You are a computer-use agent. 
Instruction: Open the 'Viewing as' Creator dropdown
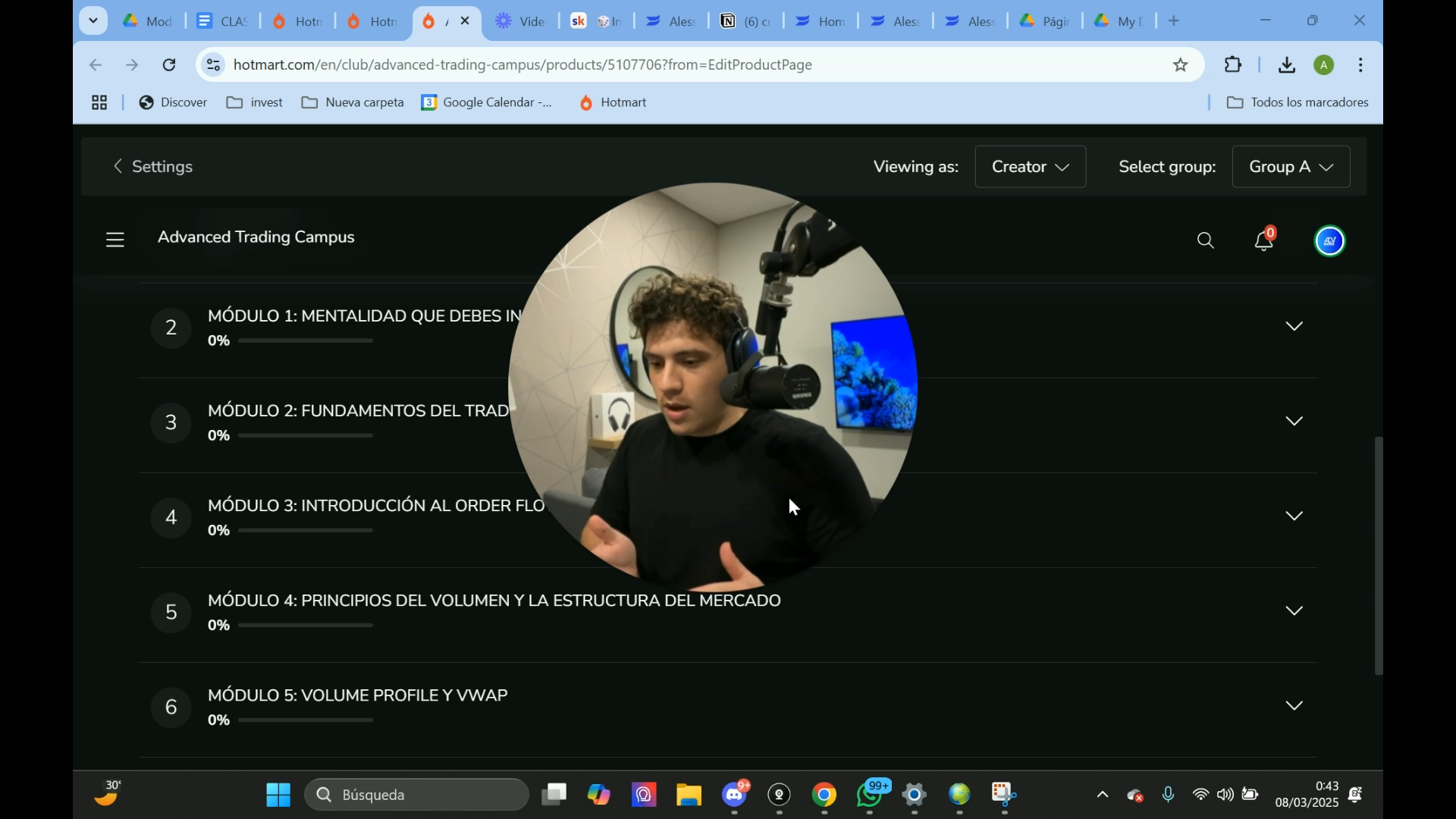tap(1031, 167)
